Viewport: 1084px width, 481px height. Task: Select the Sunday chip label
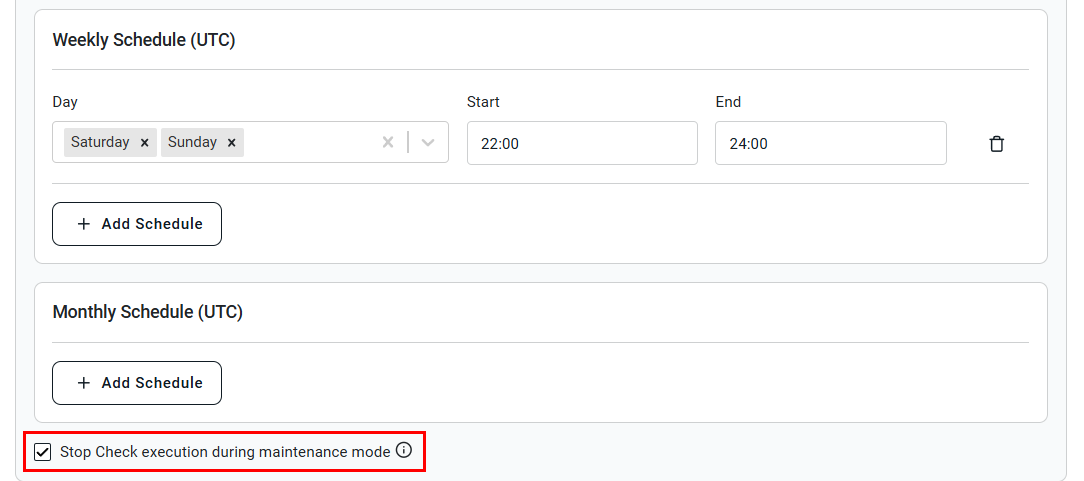click(192, 142)
